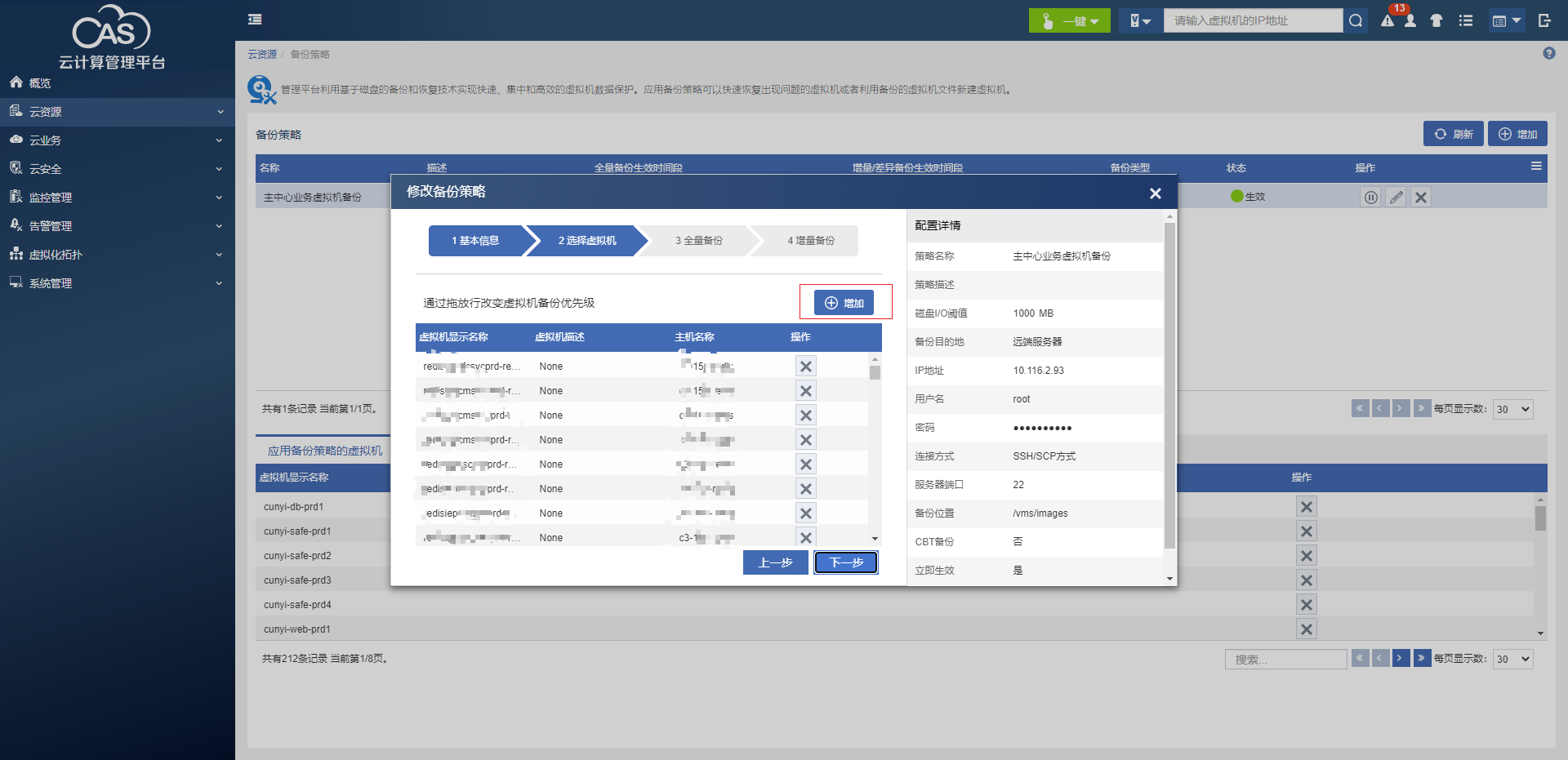Click the 增加 button above the backup policy table
Screen dimensions: 1568x760
[1517, 134]
